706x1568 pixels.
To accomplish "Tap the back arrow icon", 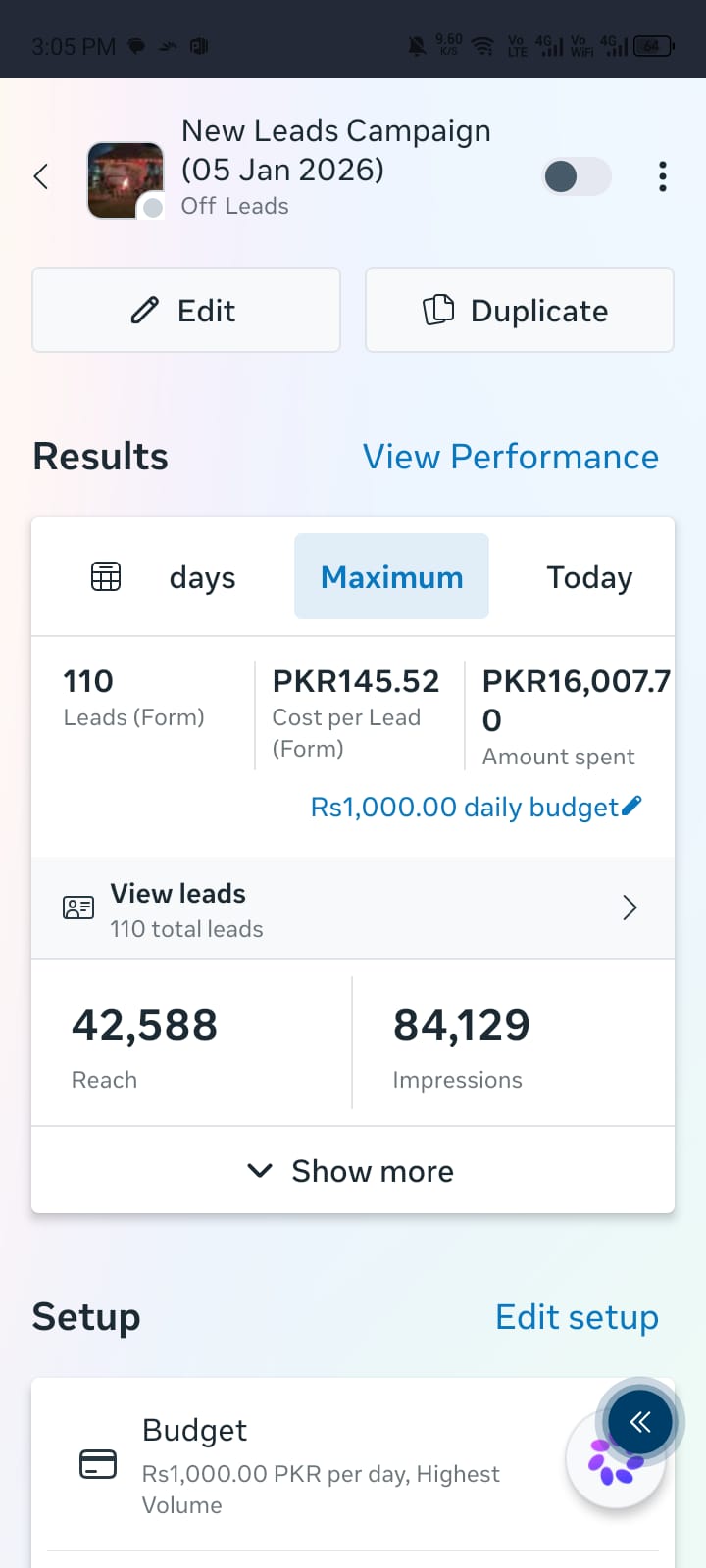I will click(x=41, y=176).
